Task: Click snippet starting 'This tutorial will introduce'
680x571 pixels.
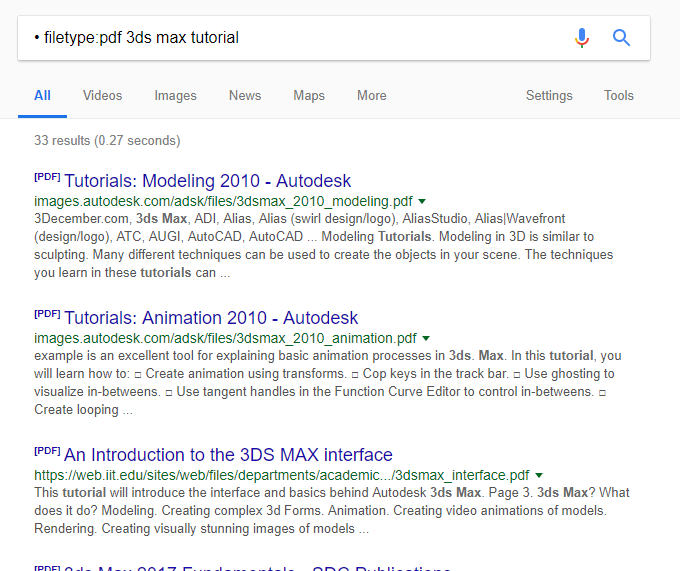Action: [332, 511]
